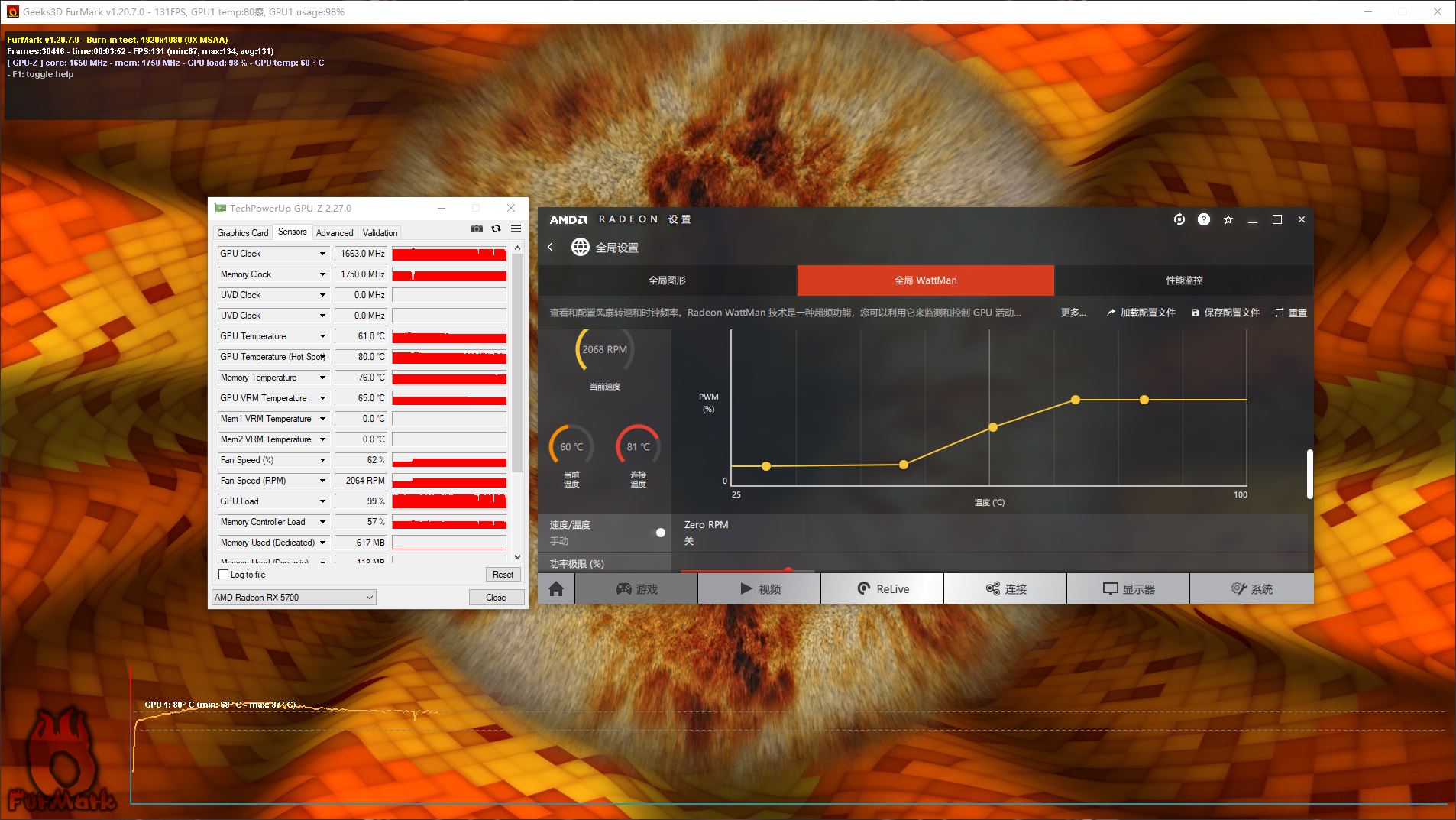1456x820 pixels.
Task: Click the Radeon update notification icon
Action: point(1179,219)
